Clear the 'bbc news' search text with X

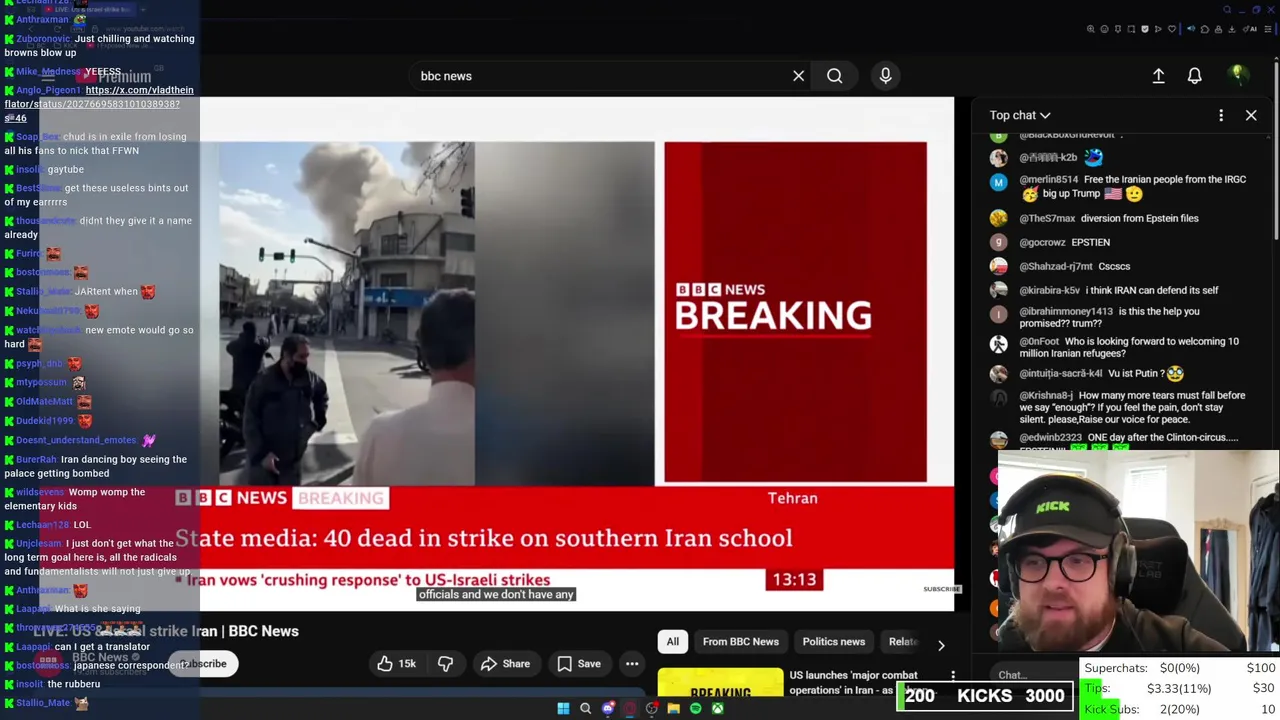pyautogui.click(x=798, y=76)
